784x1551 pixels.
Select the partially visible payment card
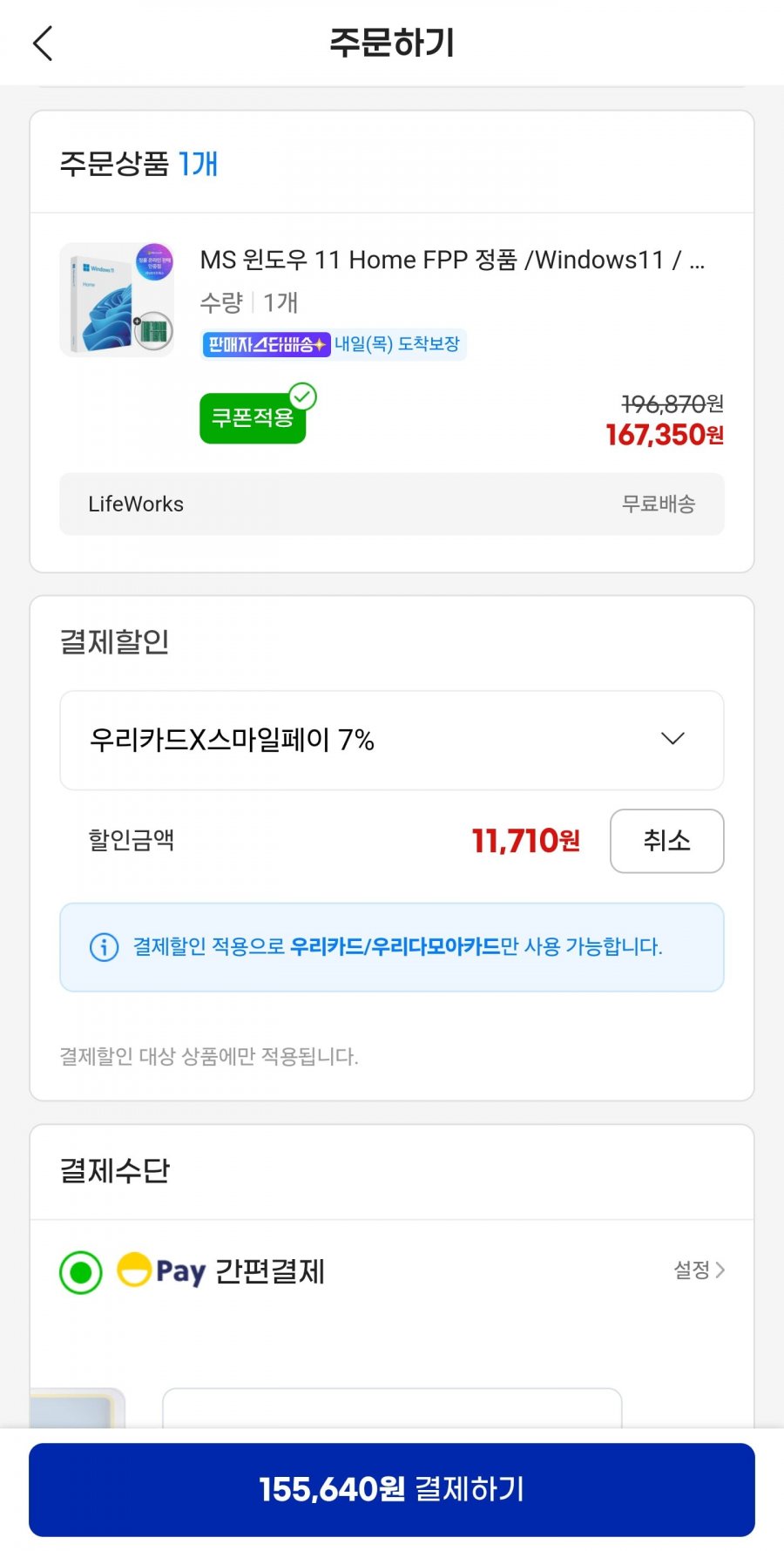coord(78,1408)
